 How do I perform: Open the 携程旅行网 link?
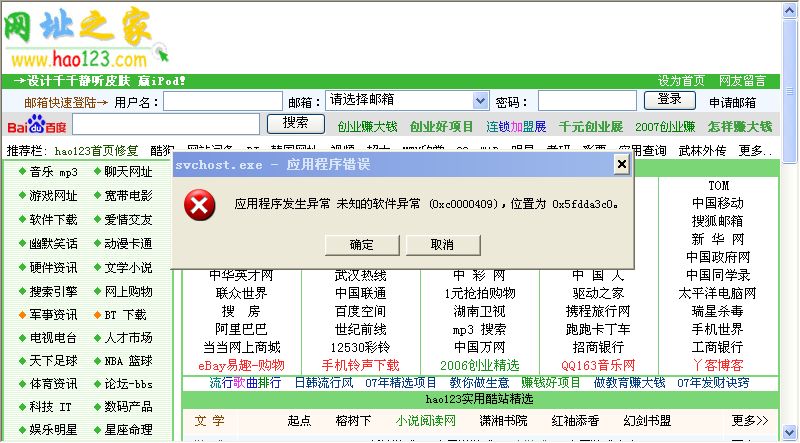pyautogui.click(x=598, y=311)
